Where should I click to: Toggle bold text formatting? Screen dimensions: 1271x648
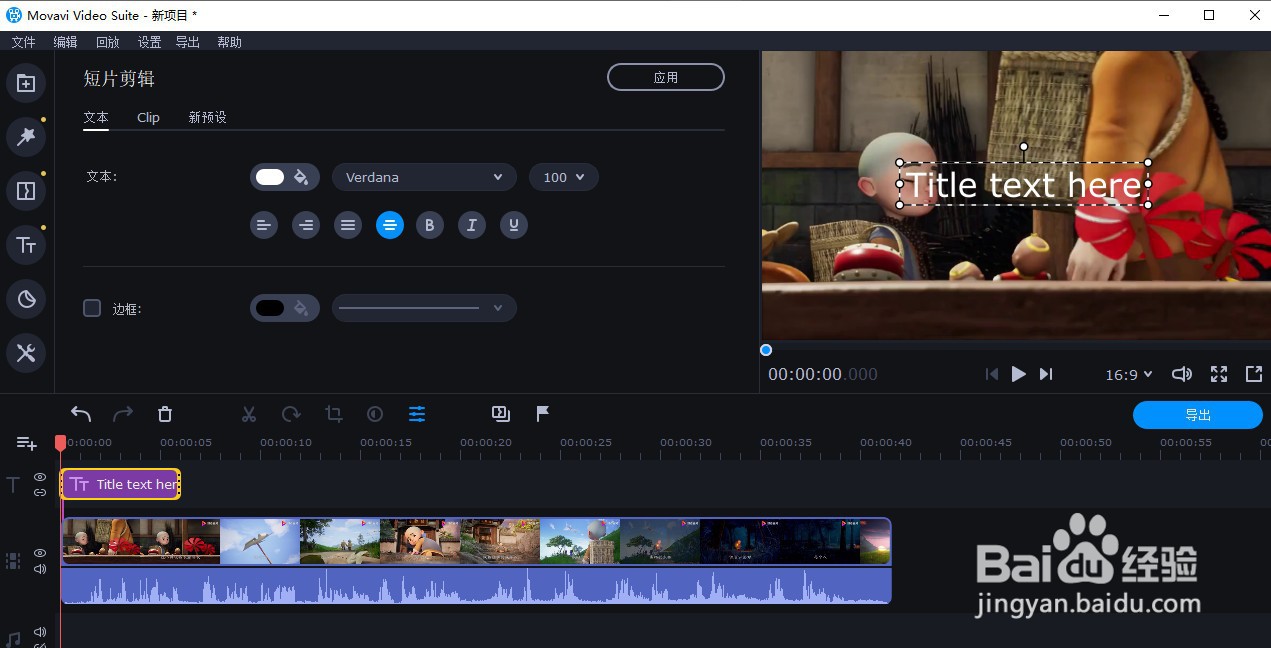click(430, 225)
